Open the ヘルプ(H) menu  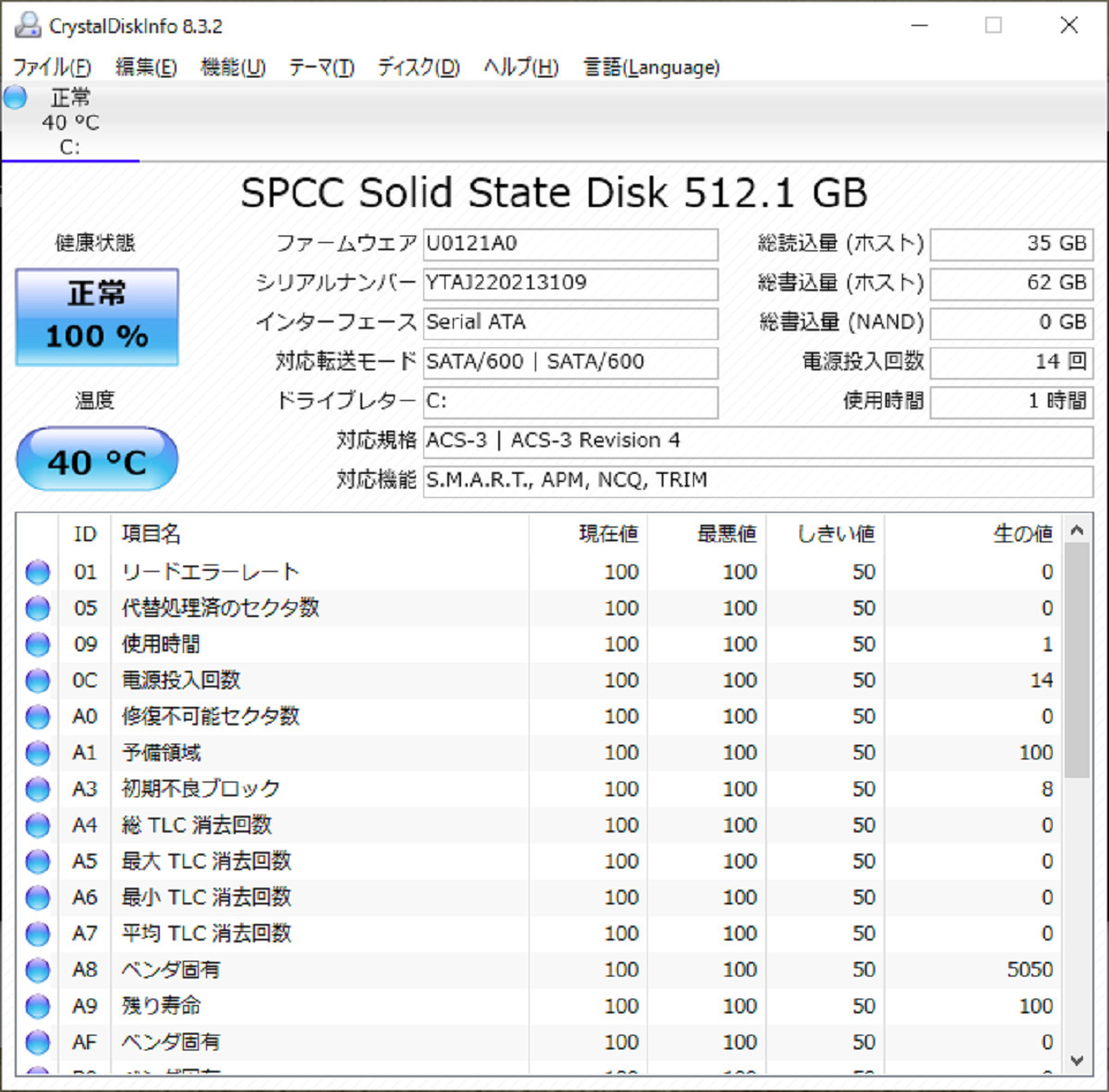pyautogui.click(x=521, y=67)
